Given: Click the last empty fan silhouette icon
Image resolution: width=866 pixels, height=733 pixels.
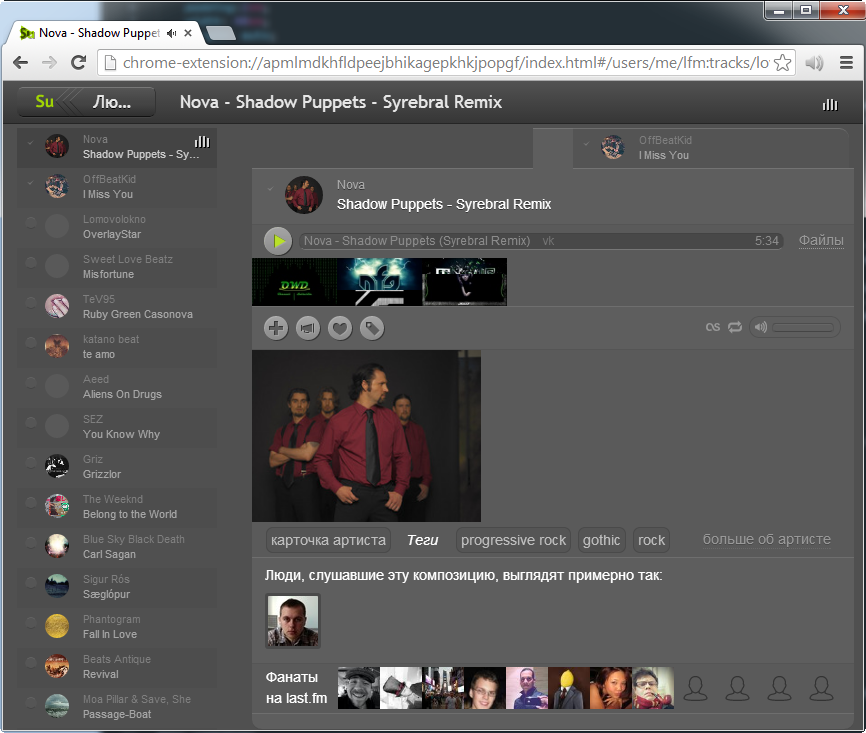Looking at the screenshot, I should click(821, 688).
